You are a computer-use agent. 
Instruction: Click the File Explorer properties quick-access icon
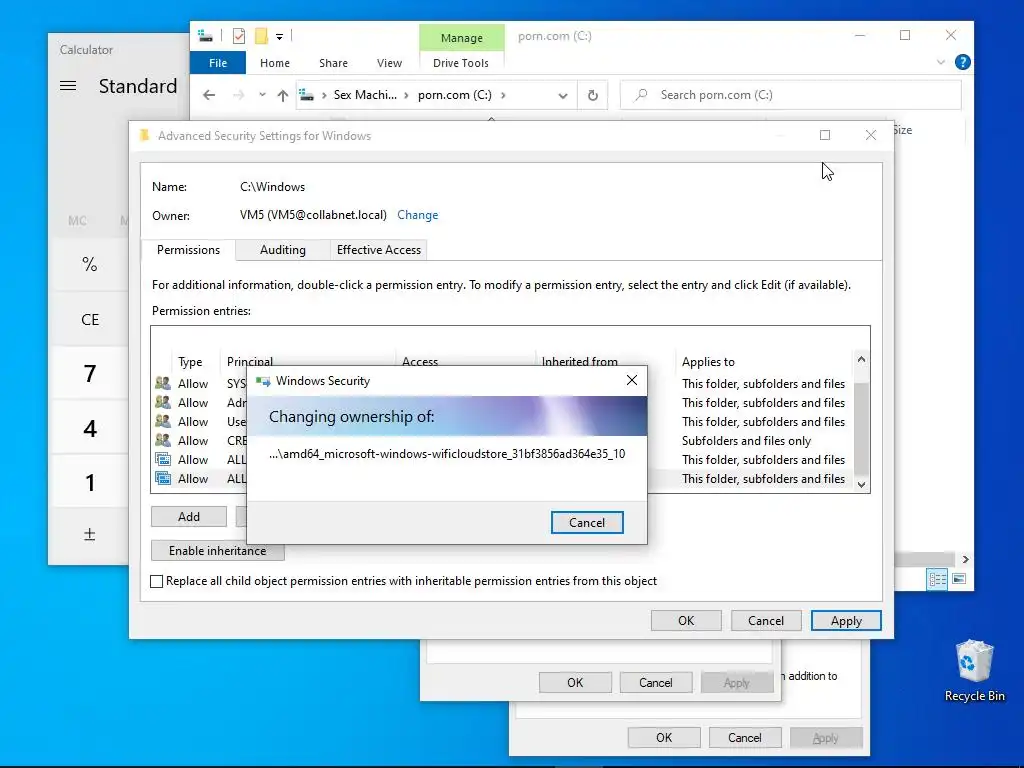[x=239, y=36]
